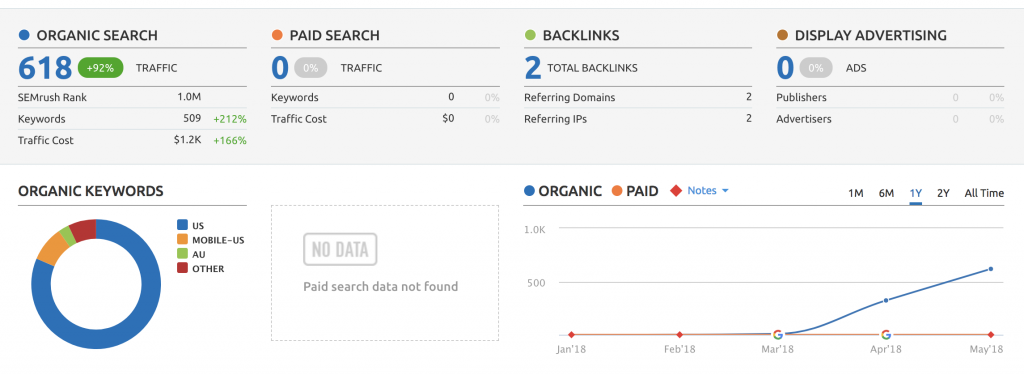
Task: Click the SEMrush Rank value 1.0M
Action: [x=189, y=97]
